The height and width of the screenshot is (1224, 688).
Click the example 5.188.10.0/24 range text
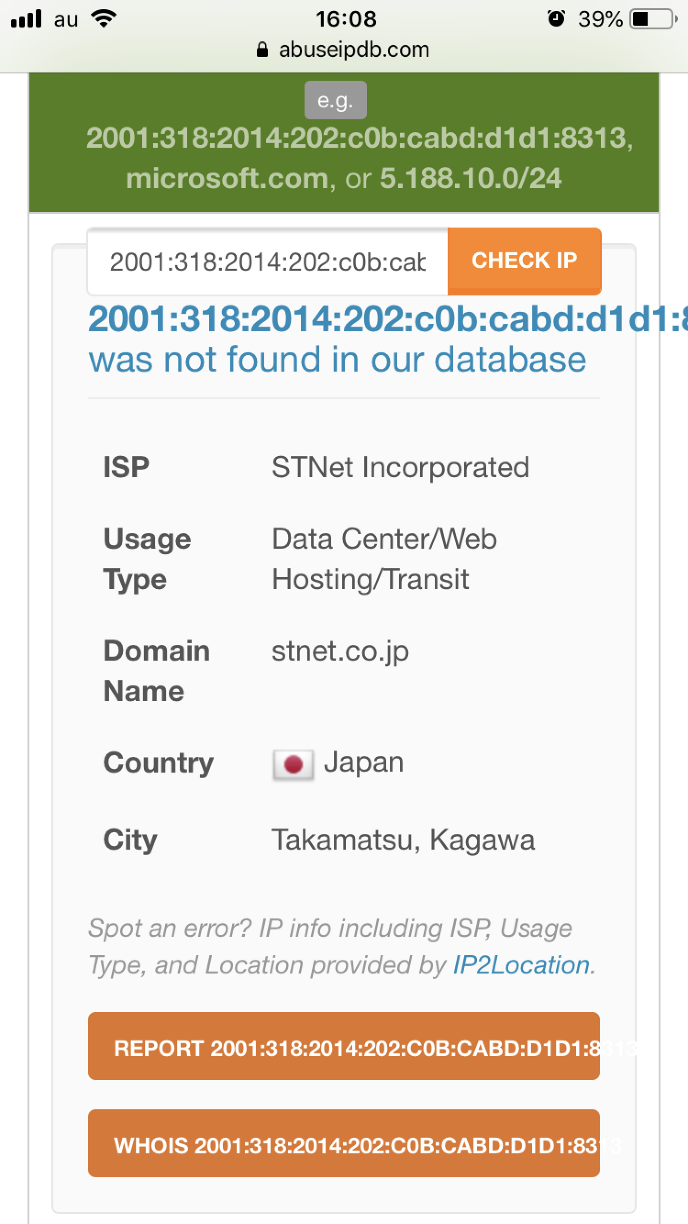(470, 178)
